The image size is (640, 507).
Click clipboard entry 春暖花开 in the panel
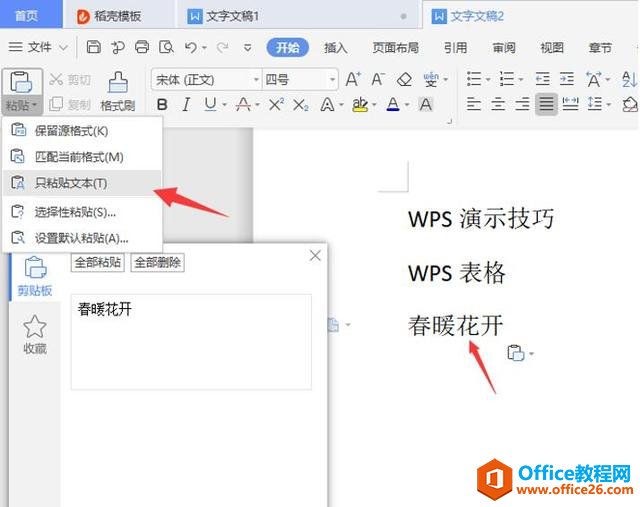point(191,341)
